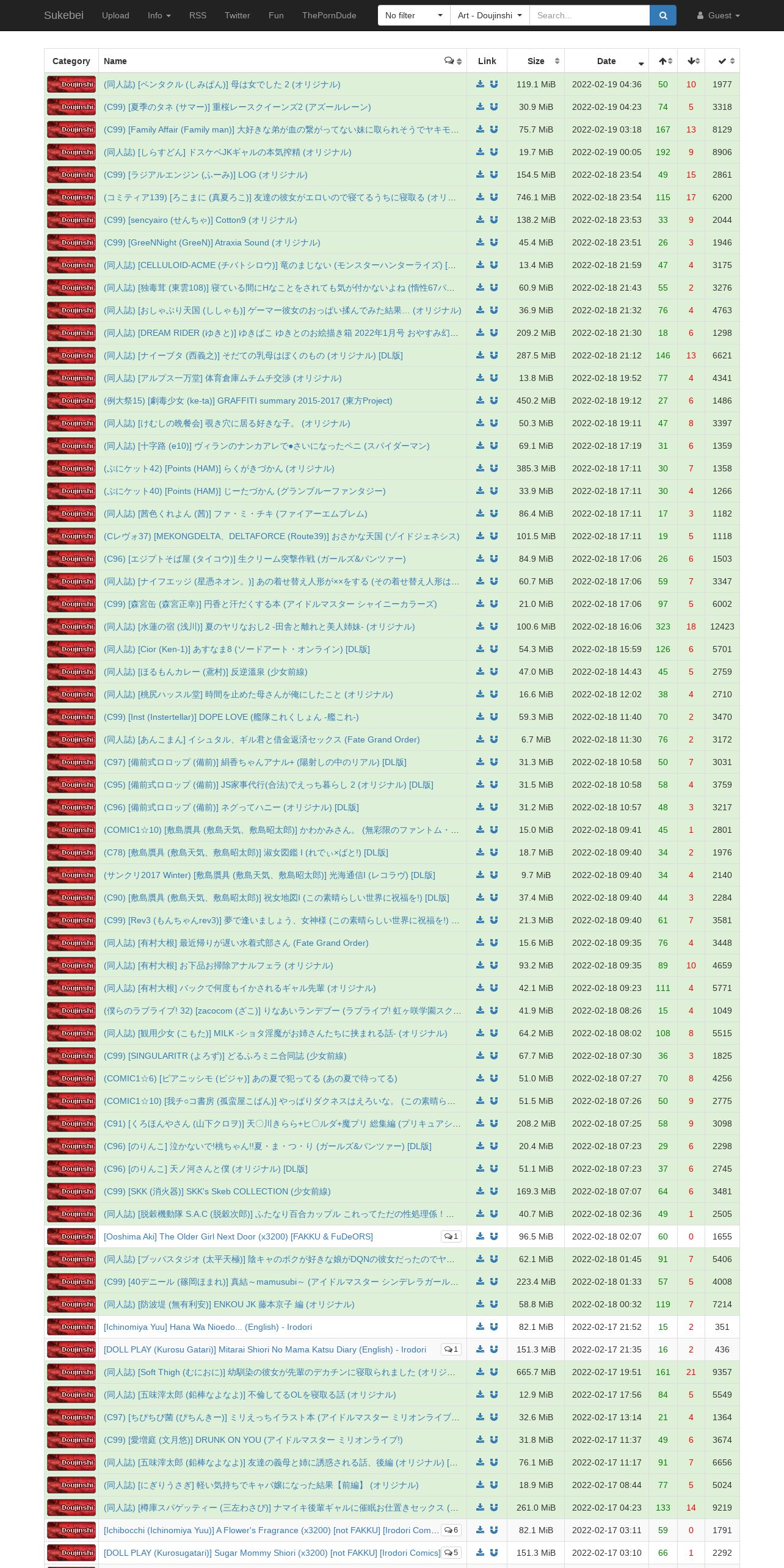Click size cell reading 746.1 MiB
This screenshot has height=1568, width=784.
(536, 197)
